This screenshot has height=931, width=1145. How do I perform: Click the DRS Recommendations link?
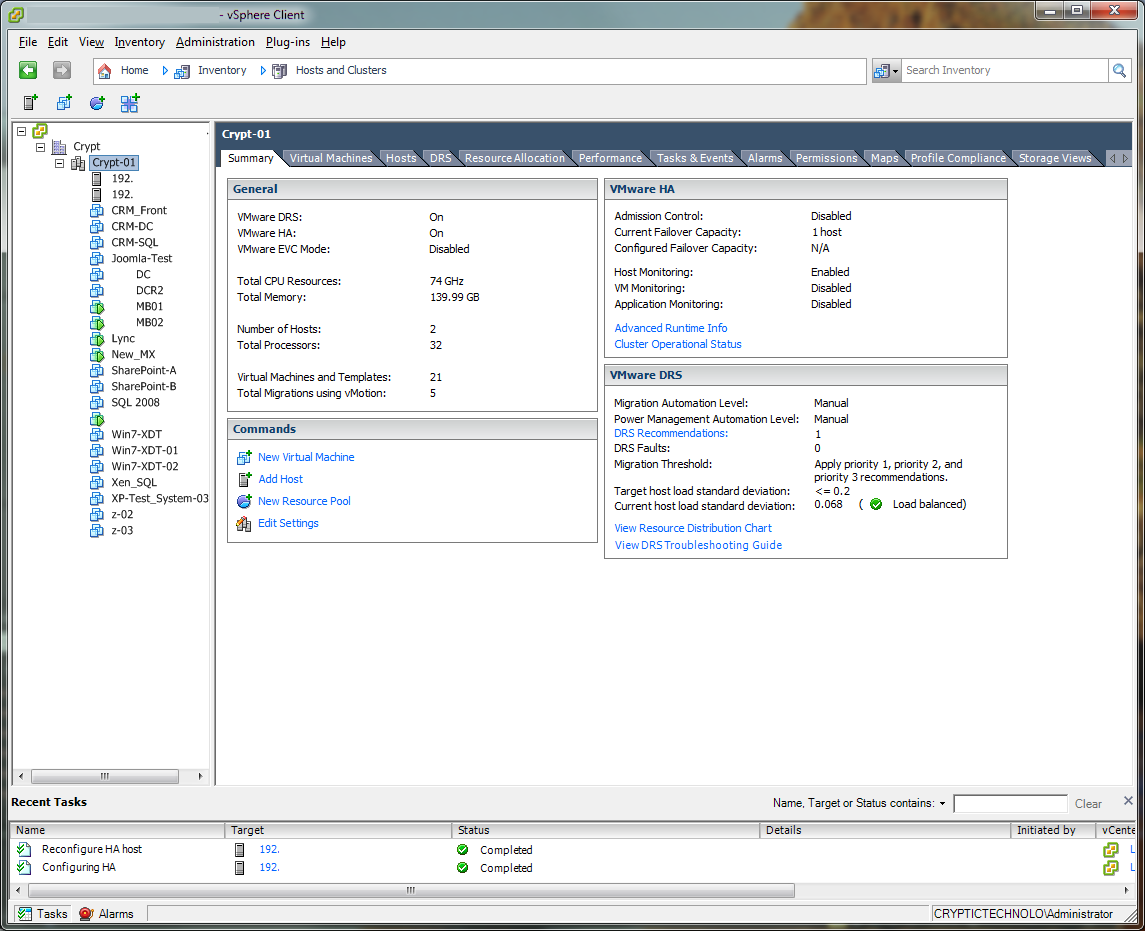point(670,433)
